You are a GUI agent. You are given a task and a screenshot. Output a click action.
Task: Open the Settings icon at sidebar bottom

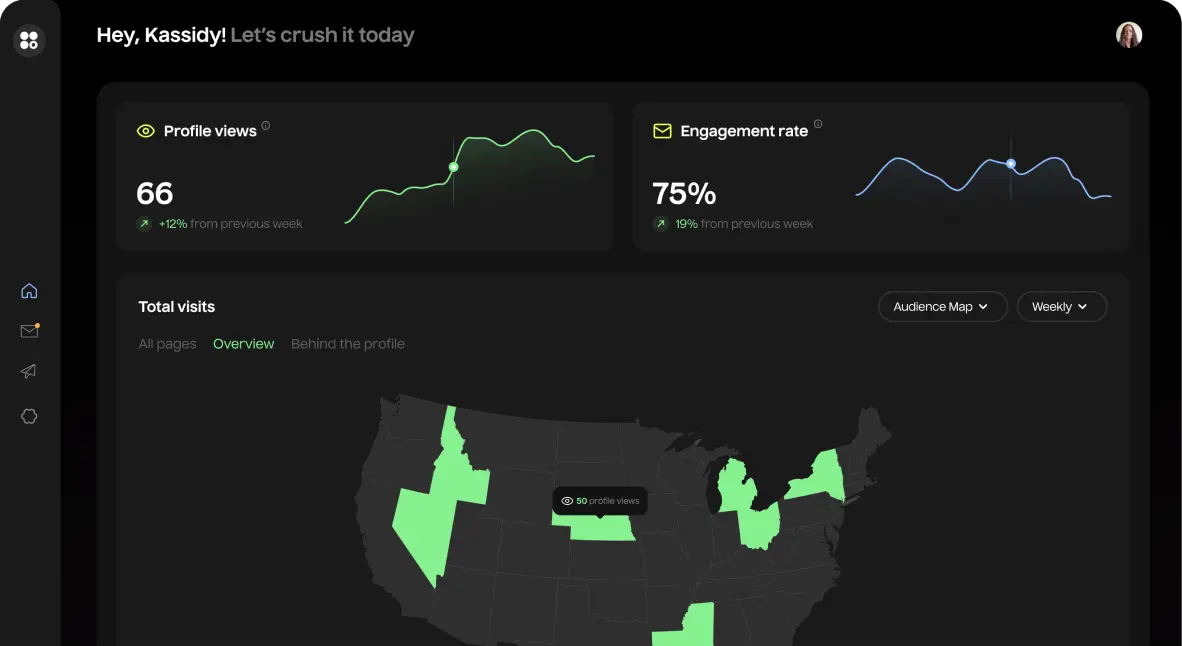(x=29, y=416)
